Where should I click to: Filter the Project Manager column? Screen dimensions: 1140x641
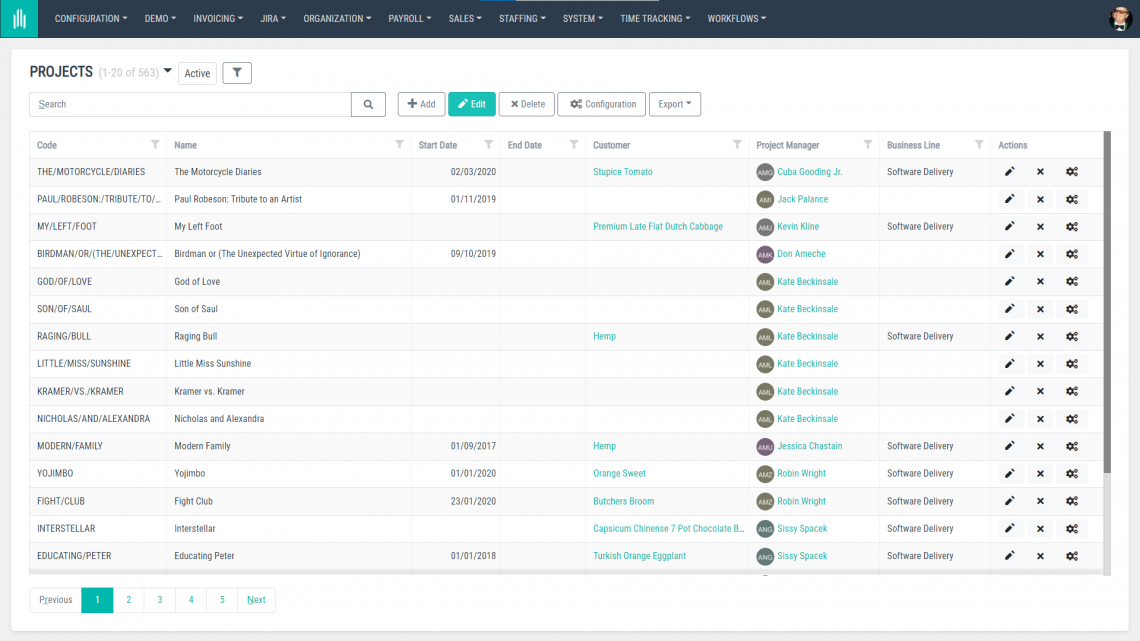867,145
